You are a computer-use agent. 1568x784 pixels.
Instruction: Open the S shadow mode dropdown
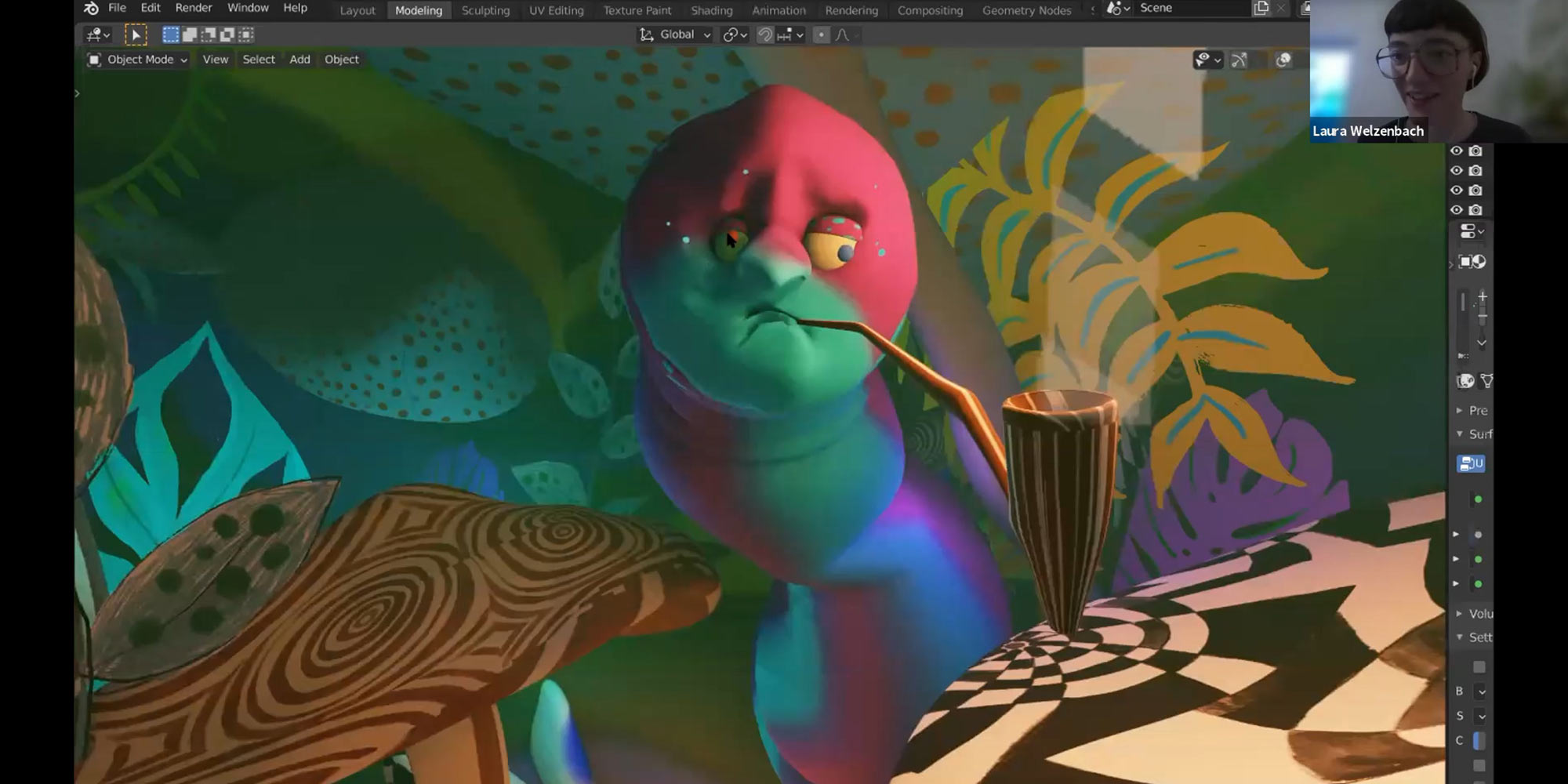1481,716
